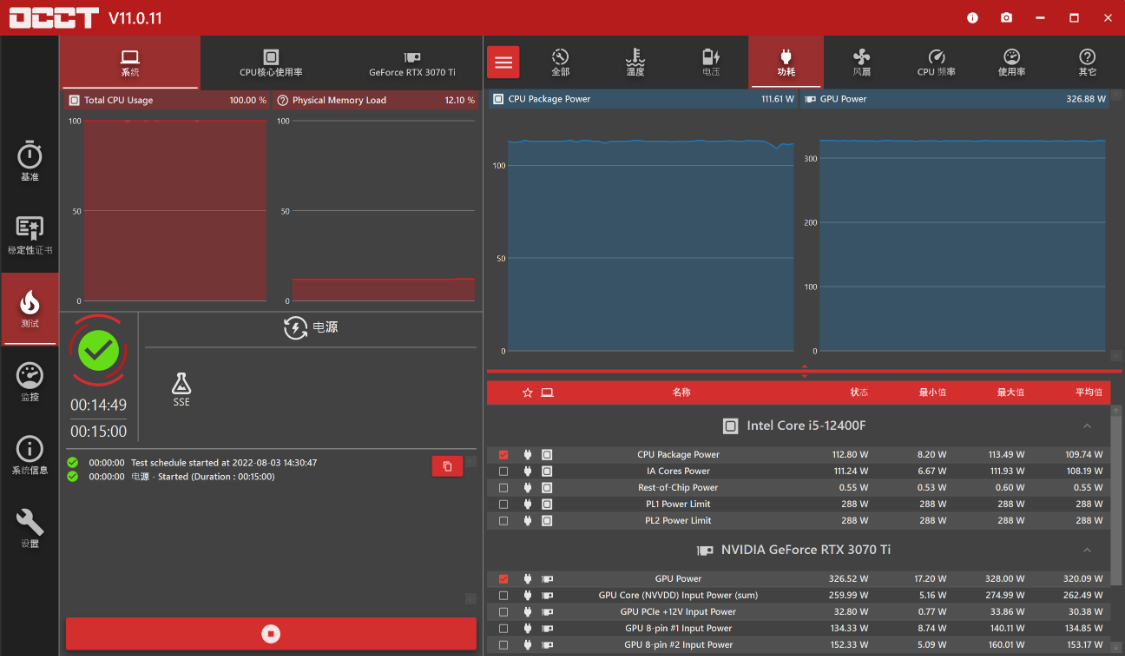This screenshot has height=656, width=1125.
Task: Check GPU 8-pin #2 Input Power checkbox
Action: 504,645
